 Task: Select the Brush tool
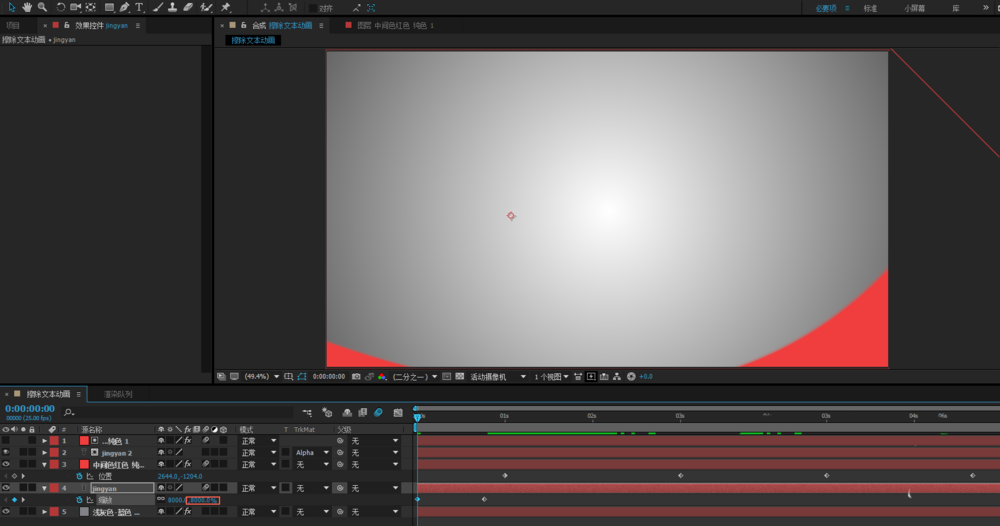pyautogui.click(x=158, y=8)
